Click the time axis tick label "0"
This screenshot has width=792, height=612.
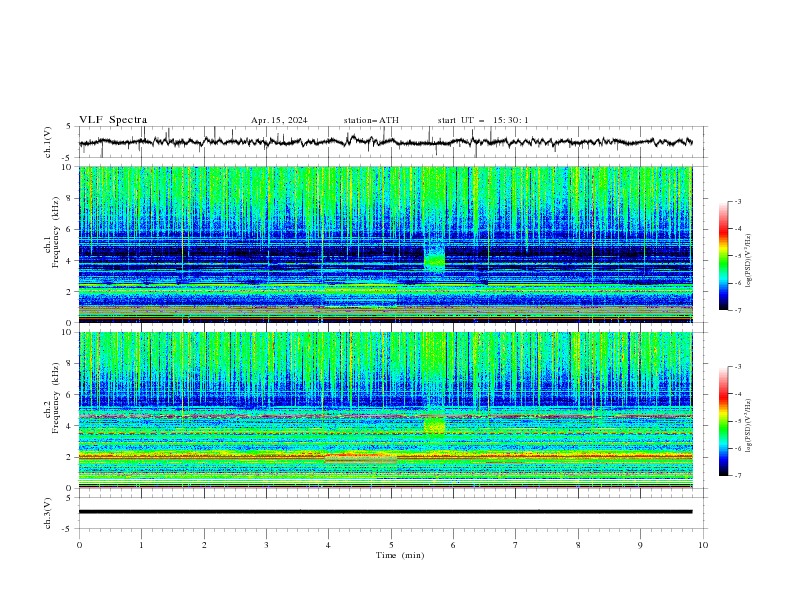click(x=79, y=545)
